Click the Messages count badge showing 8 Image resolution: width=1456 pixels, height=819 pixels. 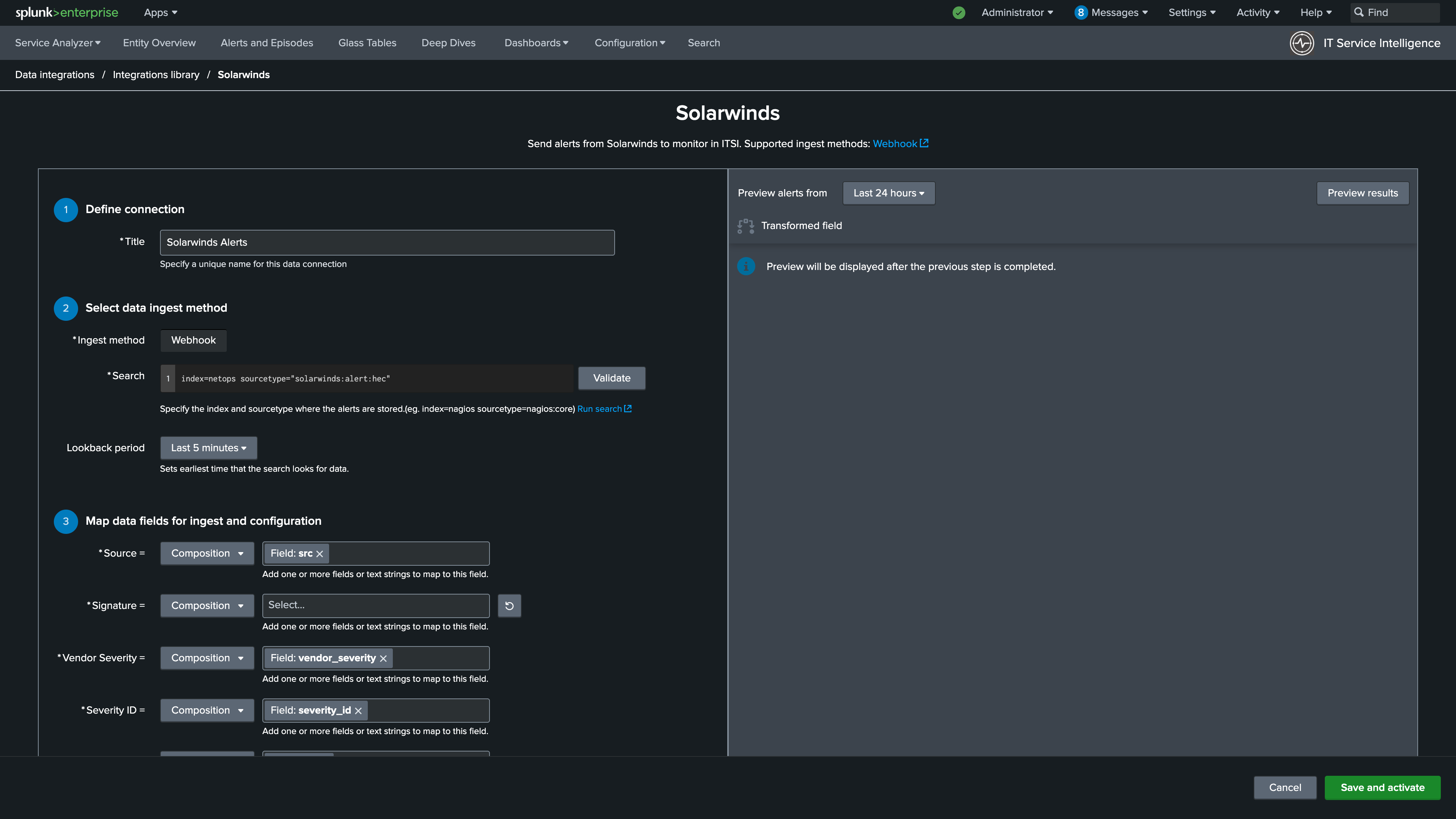(x=1081, y=13)
